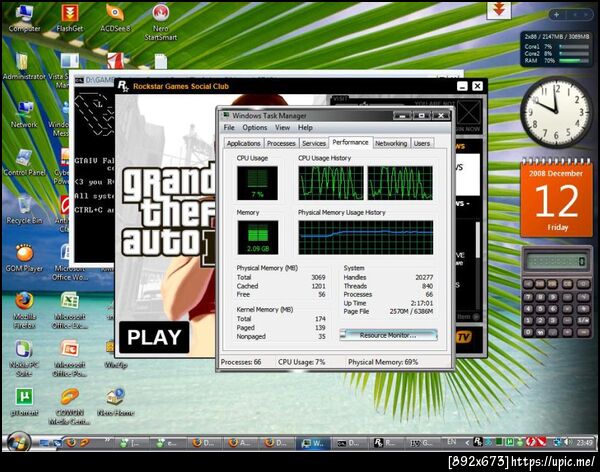This screenshot has height=472, width=600.
Task: Click the RAM 70% bar in the CPU gadget
Action: tap(574, 60)
